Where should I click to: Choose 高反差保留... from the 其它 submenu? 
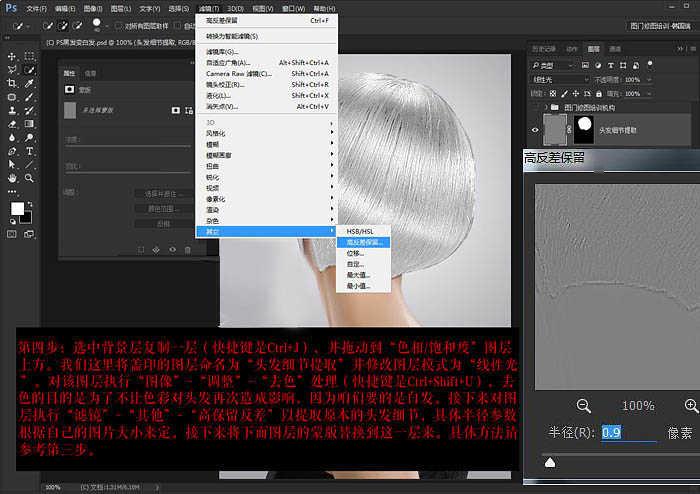366,242
